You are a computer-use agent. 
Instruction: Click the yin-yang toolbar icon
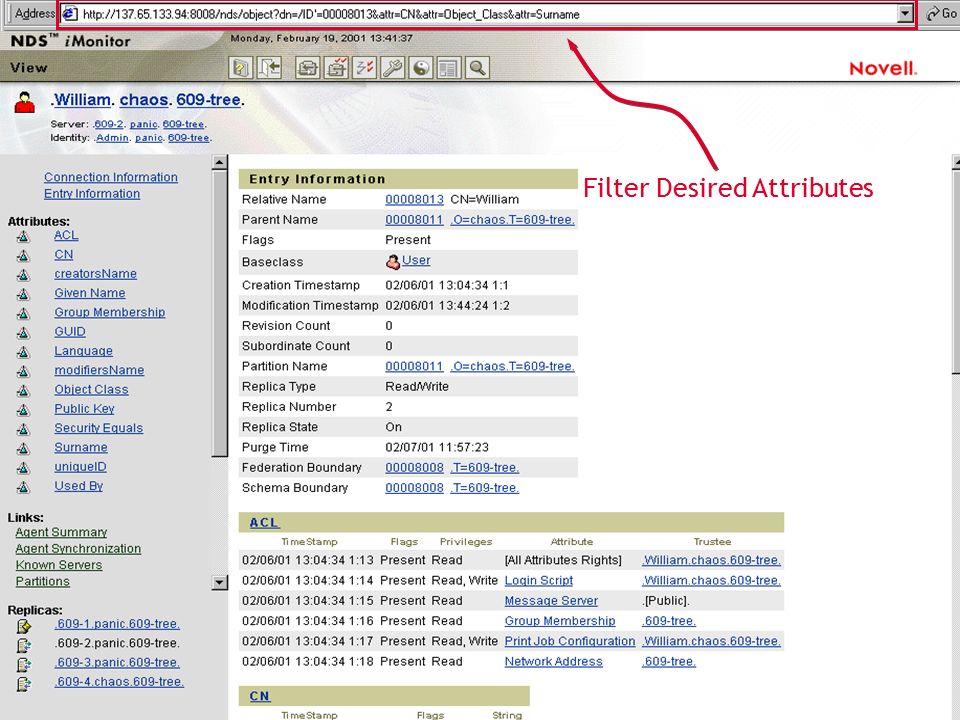[x=421, y=67]
